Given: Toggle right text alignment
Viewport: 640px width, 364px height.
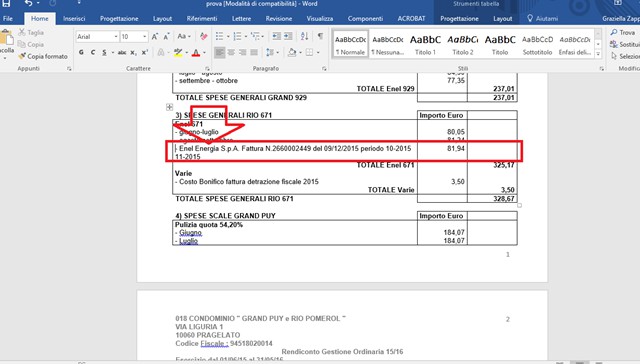Looking at the screenshot, I should (x=242, y=52).
